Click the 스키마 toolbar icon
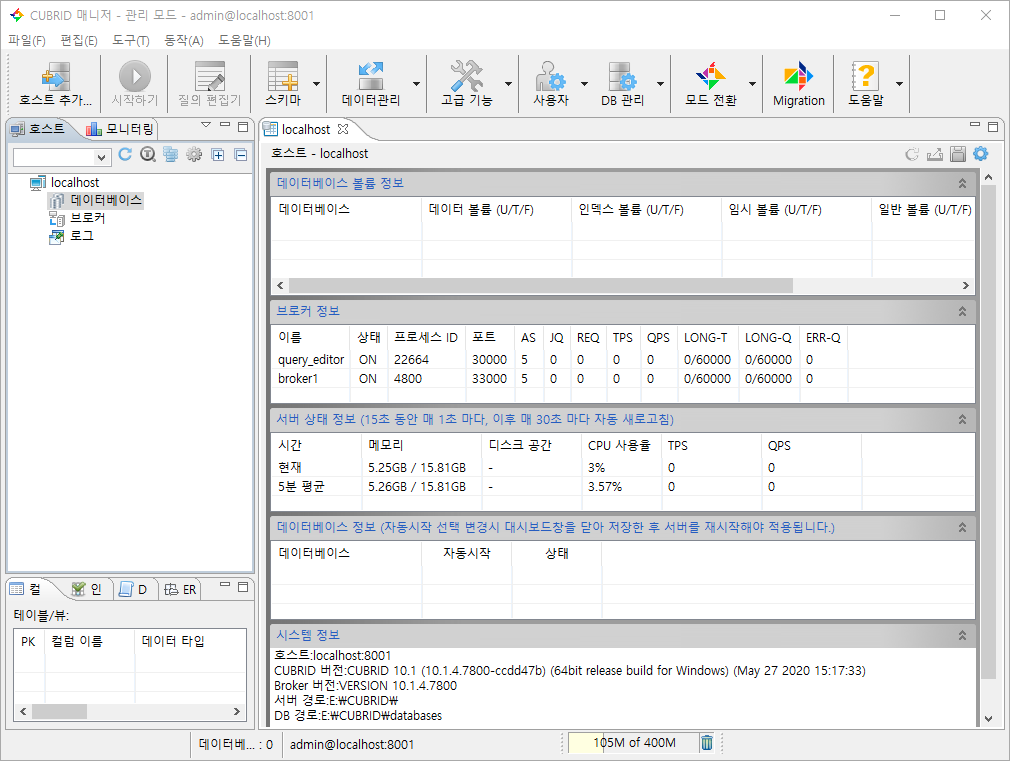Image resolution: width=1010 pixels, height=761 pixels. (x=283, y=77)
